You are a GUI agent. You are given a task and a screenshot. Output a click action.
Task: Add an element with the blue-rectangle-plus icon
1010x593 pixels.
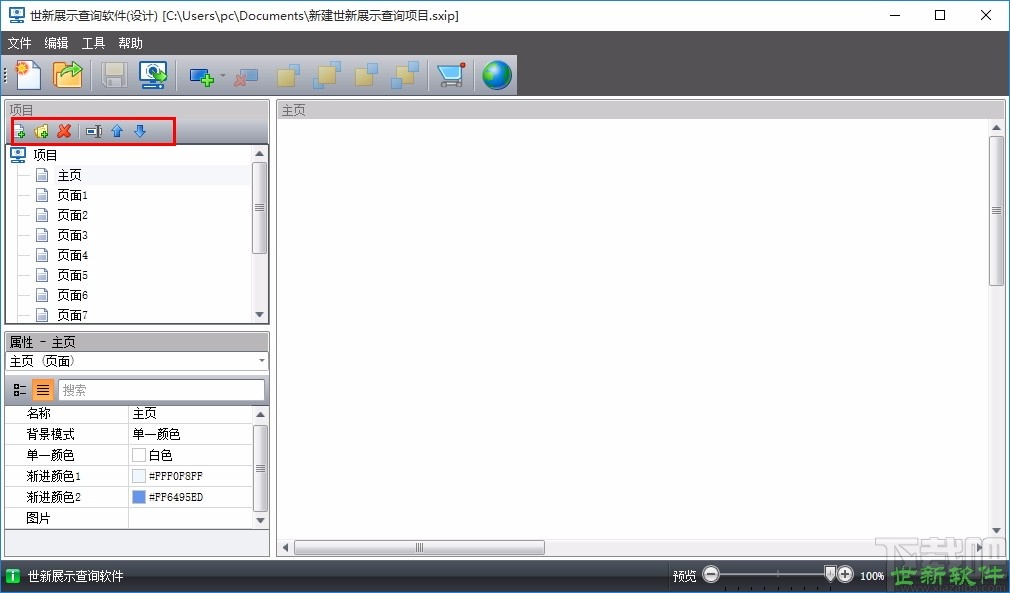coord(201,76)
